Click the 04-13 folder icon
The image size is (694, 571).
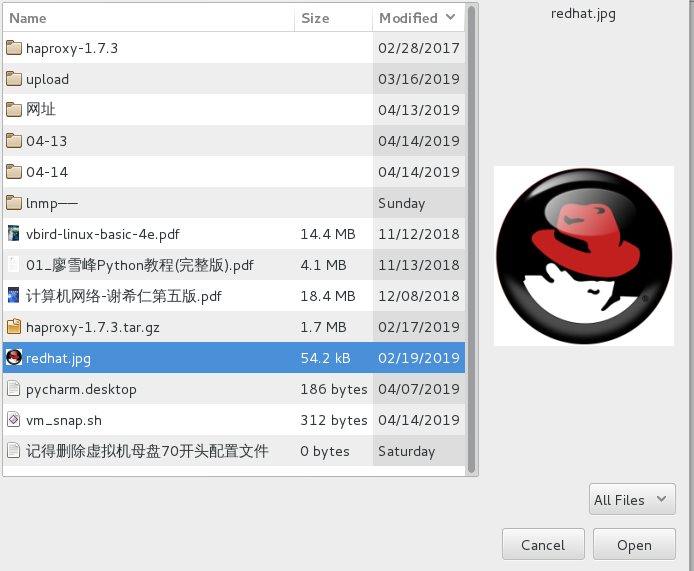pos(14,141)
